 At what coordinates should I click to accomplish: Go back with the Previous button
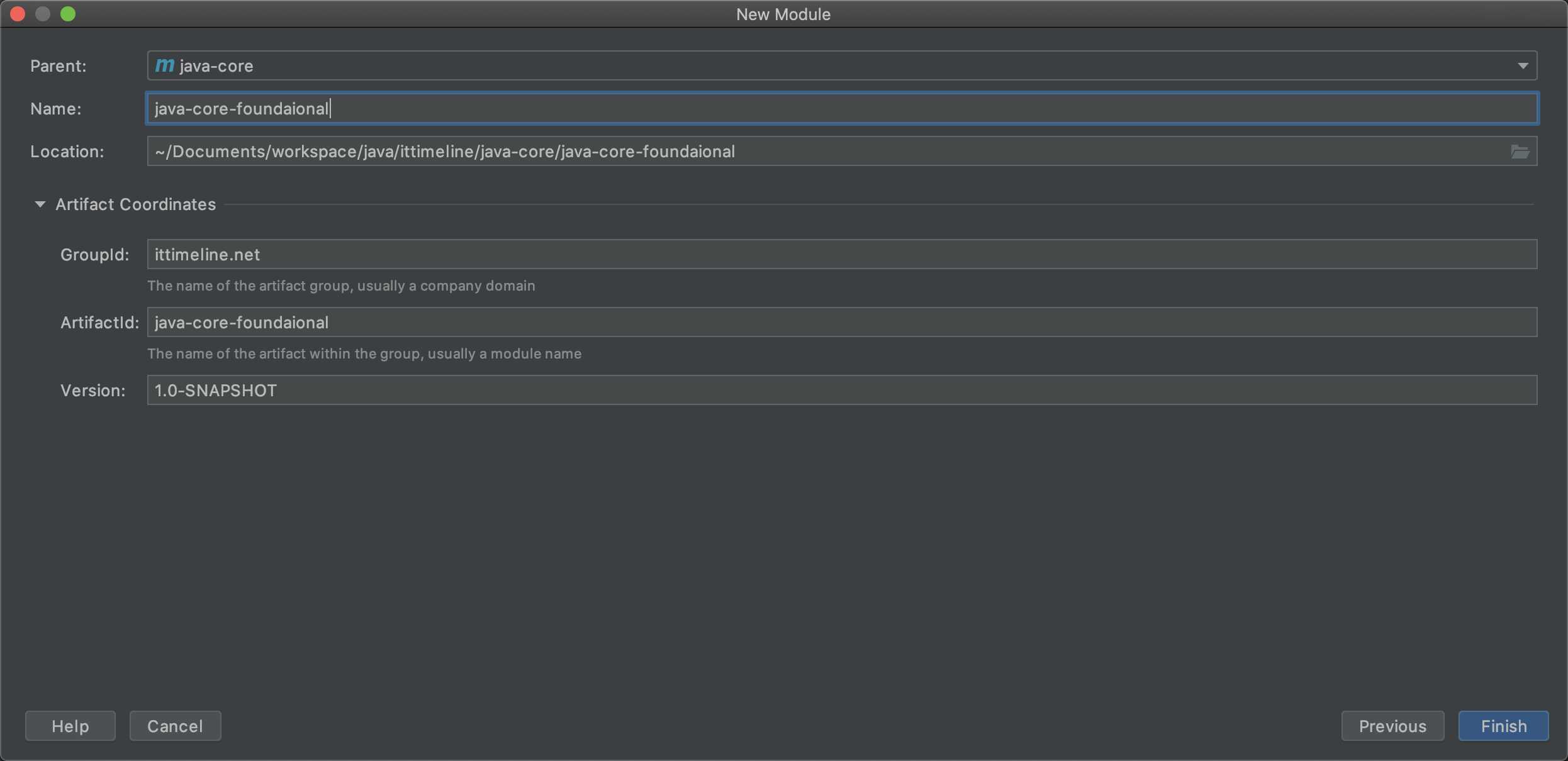[1392, 726]
